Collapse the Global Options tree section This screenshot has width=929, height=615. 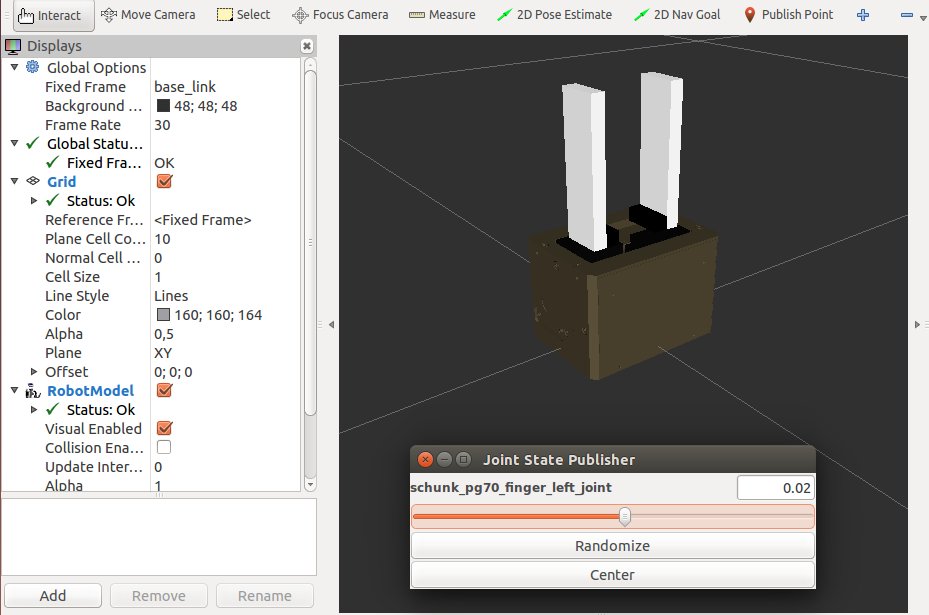[x=14, y=67]
